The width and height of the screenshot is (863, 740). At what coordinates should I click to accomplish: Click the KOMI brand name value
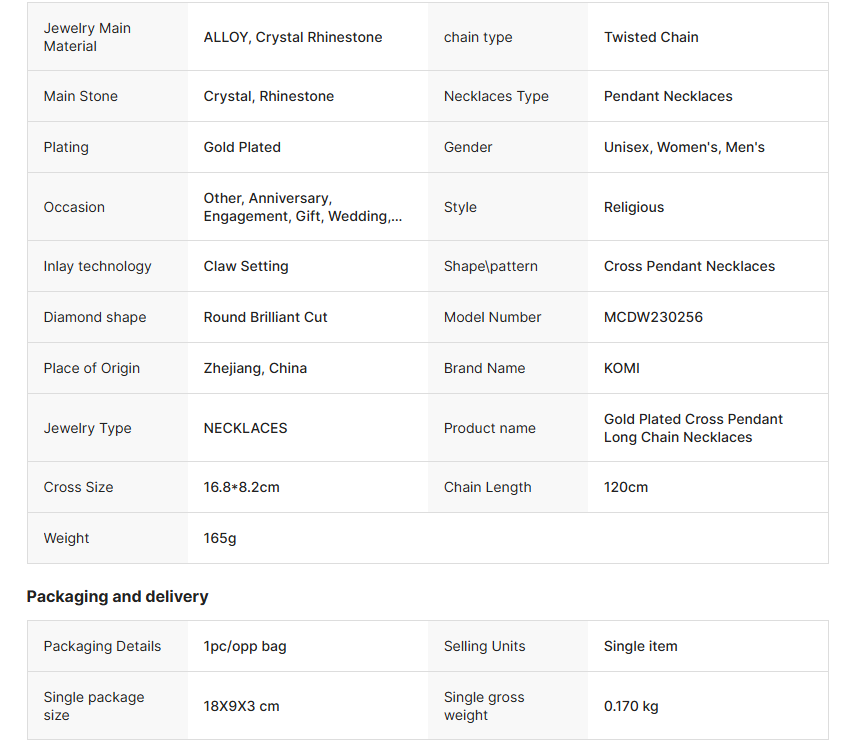[621, 368]
